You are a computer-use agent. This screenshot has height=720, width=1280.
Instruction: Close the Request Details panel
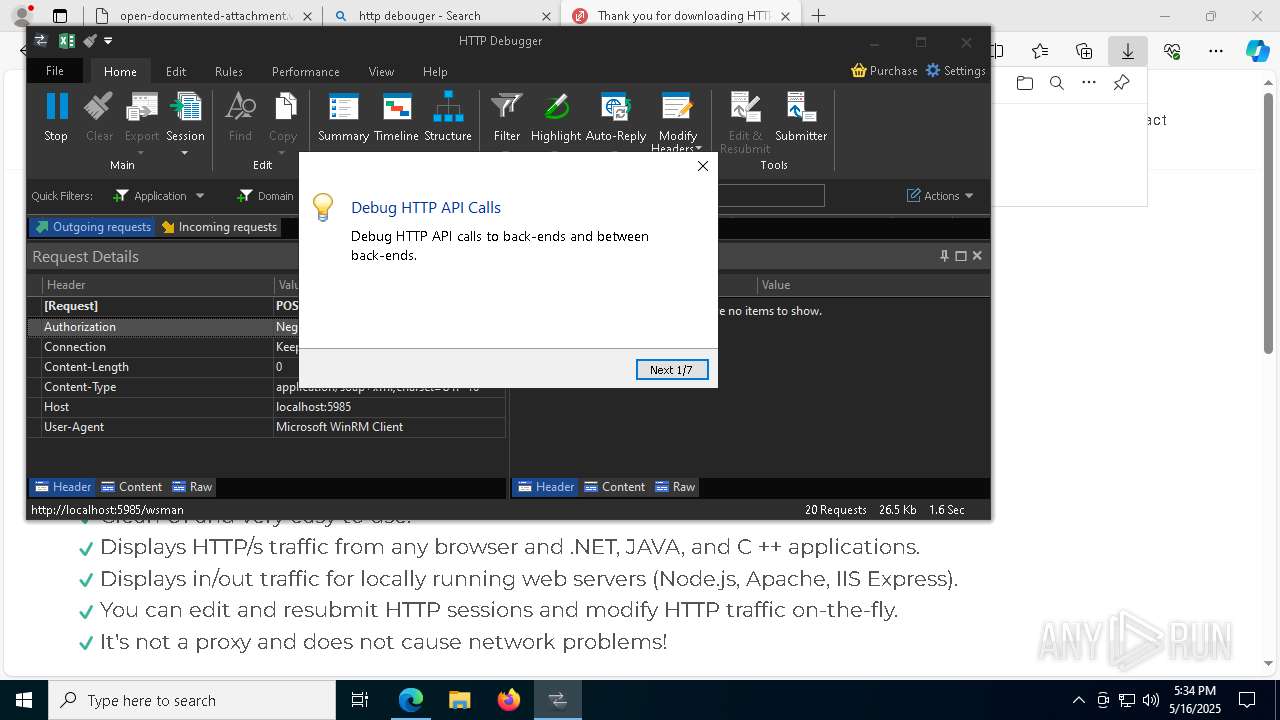[x=977, y=256]
